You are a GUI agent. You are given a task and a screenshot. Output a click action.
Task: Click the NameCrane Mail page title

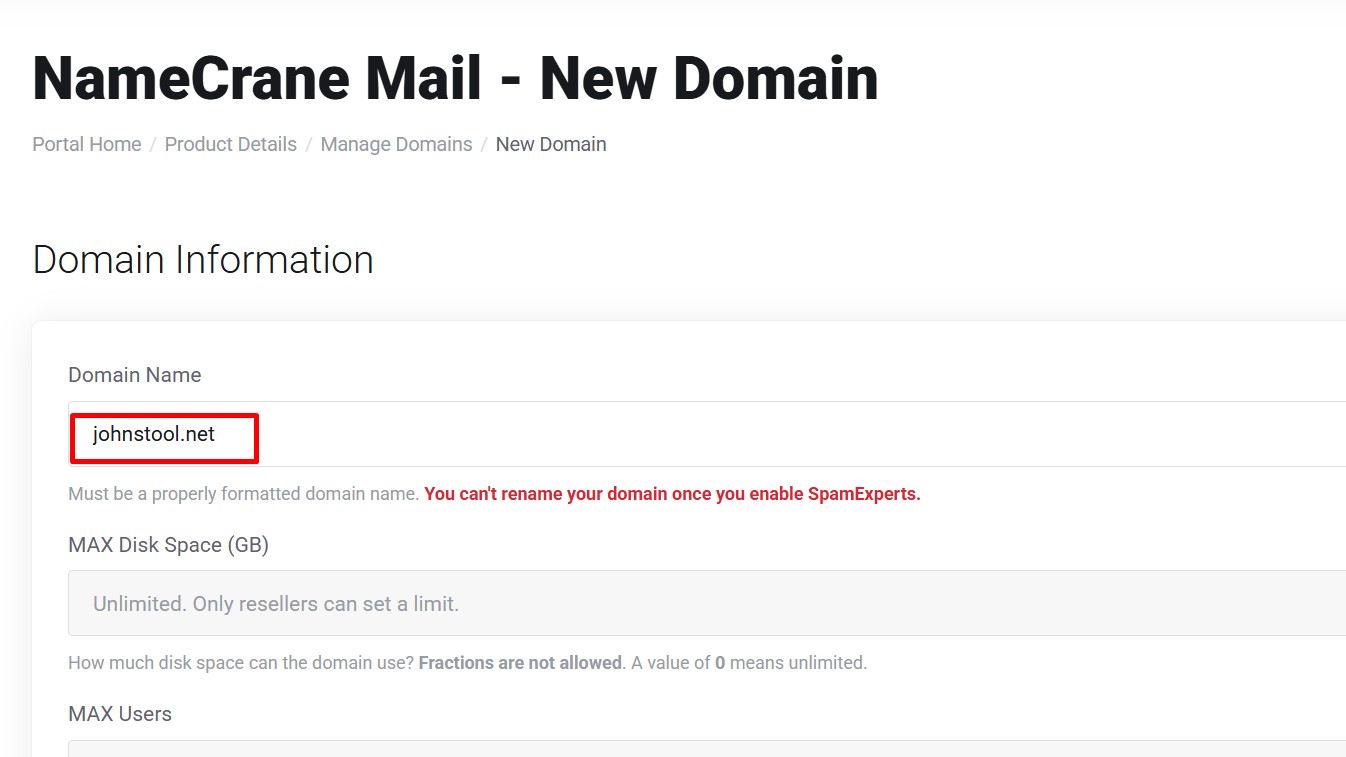(x=455, y=78)
